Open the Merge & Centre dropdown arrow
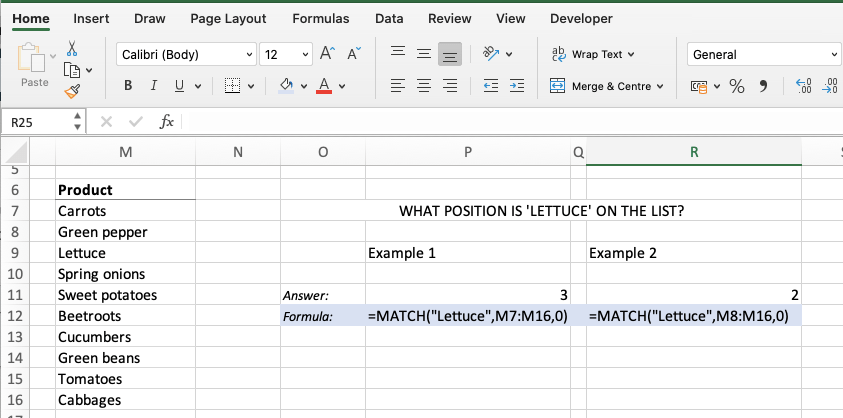Screen dimensions: 843x418 coord(660,86)
